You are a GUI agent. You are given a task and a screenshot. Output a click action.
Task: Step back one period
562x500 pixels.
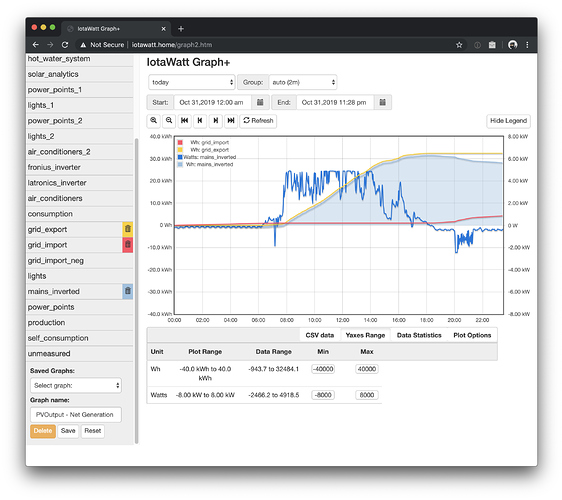click(200, 121)
